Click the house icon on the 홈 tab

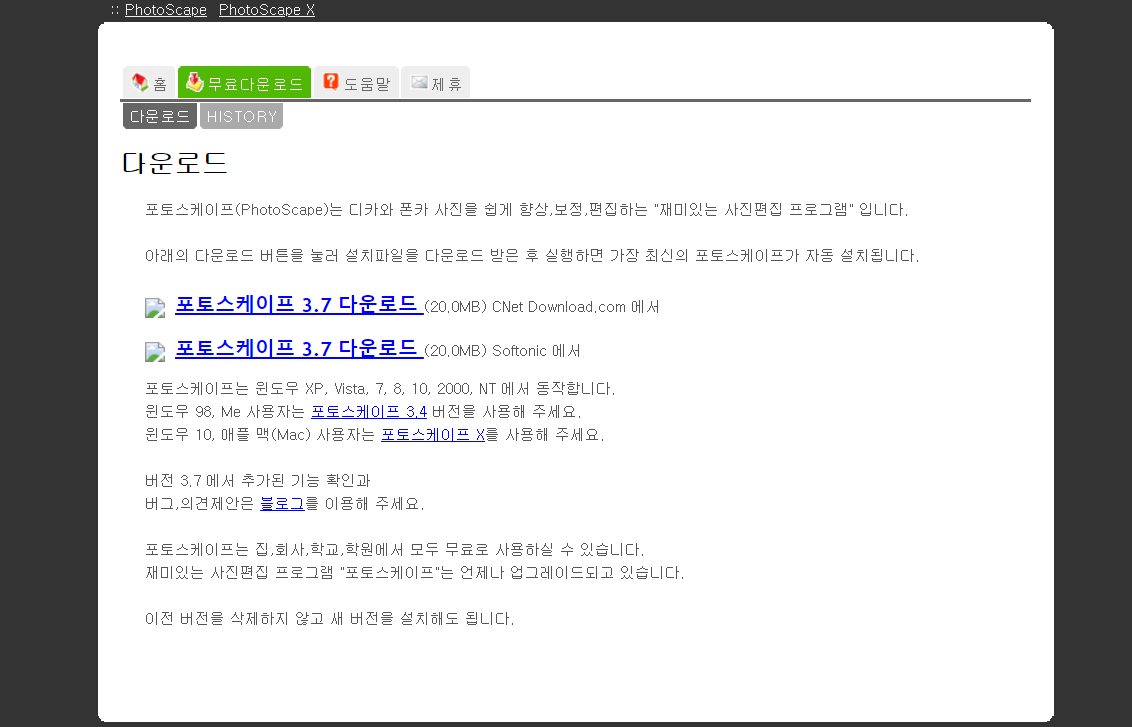pyautogui.click(x=140, y=82)
